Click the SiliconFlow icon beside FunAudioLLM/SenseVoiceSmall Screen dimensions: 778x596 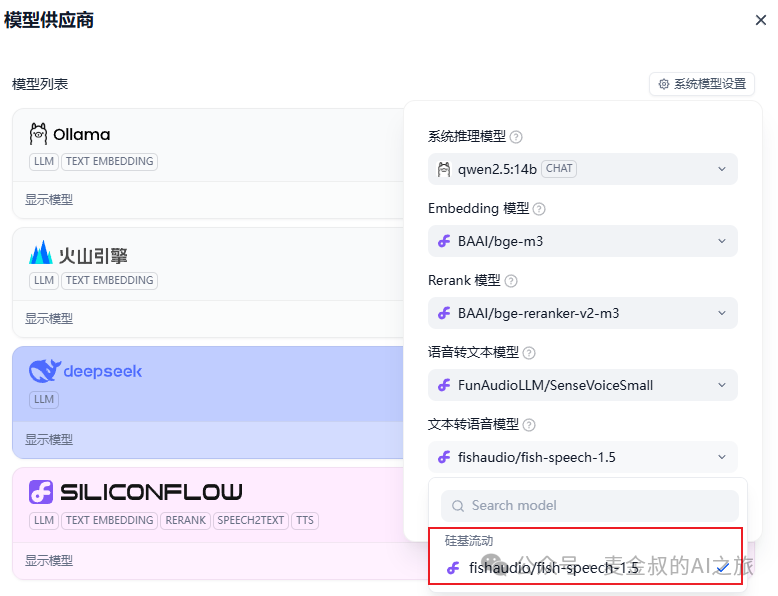click(x=444, y=385)
